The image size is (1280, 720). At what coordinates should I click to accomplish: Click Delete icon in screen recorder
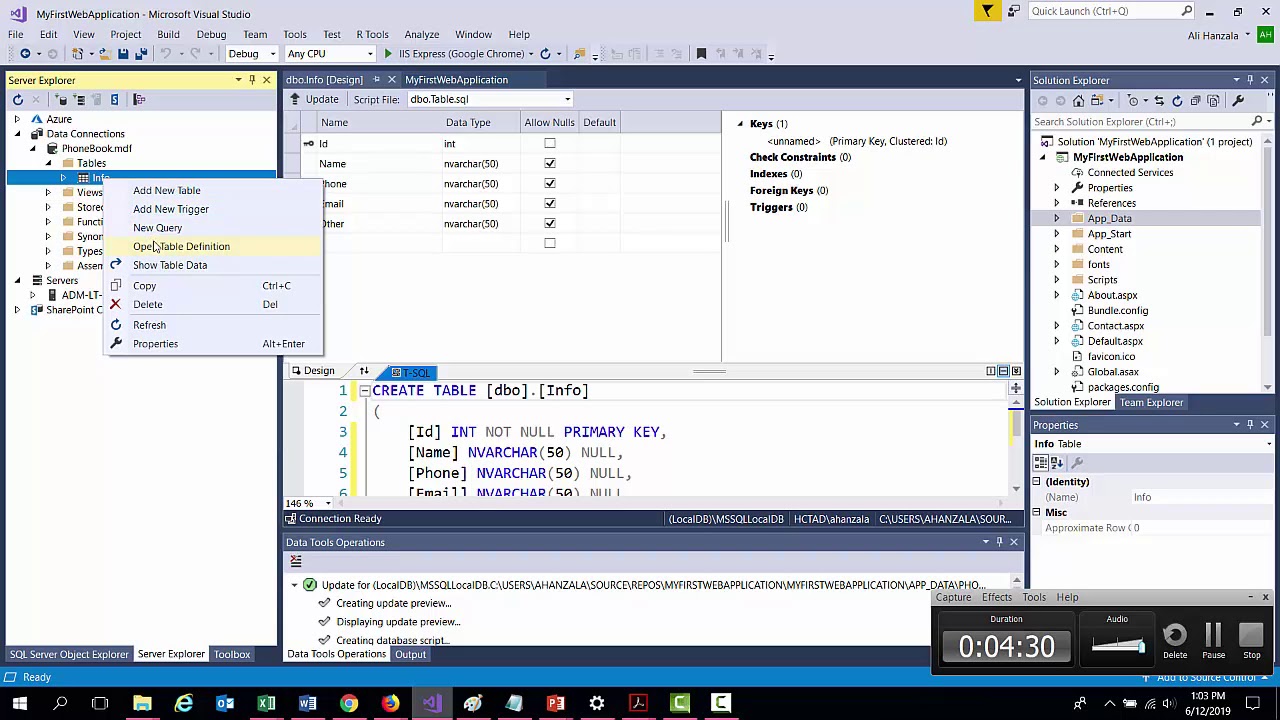pyautogui.click(x=1175, y=641)
